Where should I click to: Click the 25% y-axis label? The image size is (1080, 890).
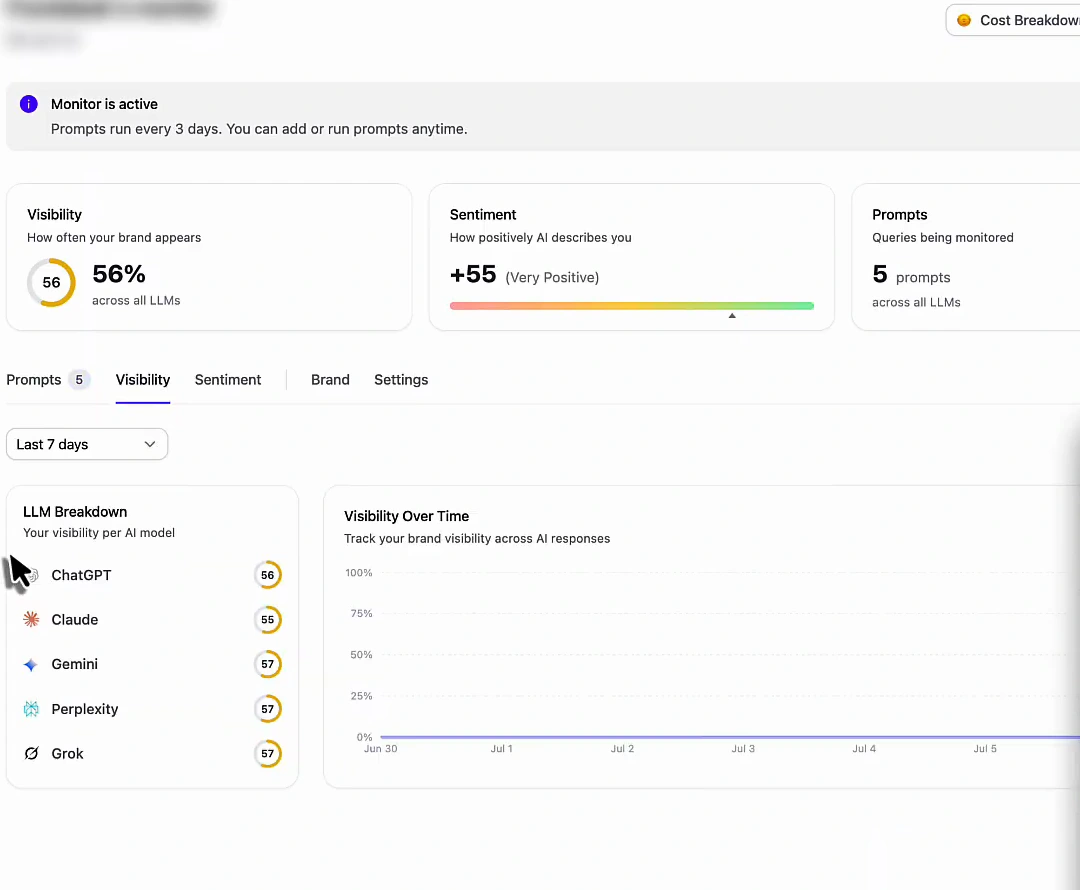362,696
